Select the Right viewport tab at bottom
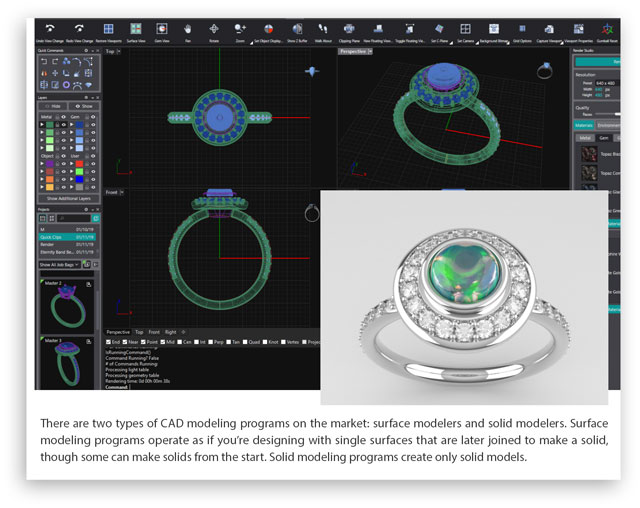The width and height of the screenshot is (640, 508). 171,332
